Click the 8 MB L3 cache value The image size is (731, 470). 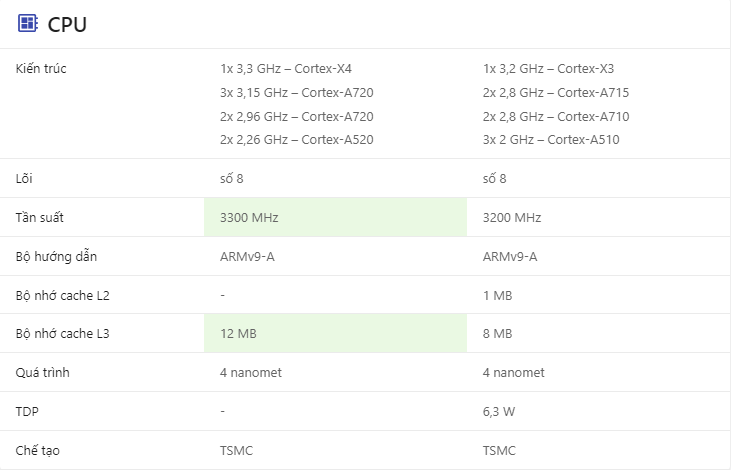(497, 333)
